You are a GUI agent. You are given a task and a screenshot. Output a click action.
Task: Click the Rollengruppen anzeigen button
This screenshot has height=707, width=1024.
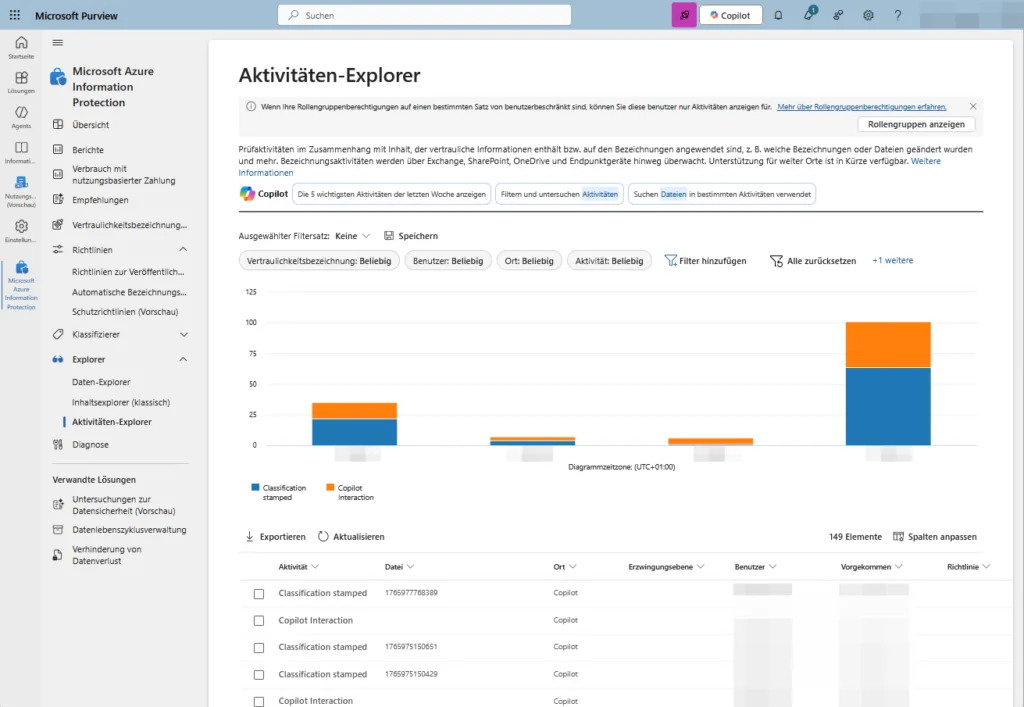(916, 125)
